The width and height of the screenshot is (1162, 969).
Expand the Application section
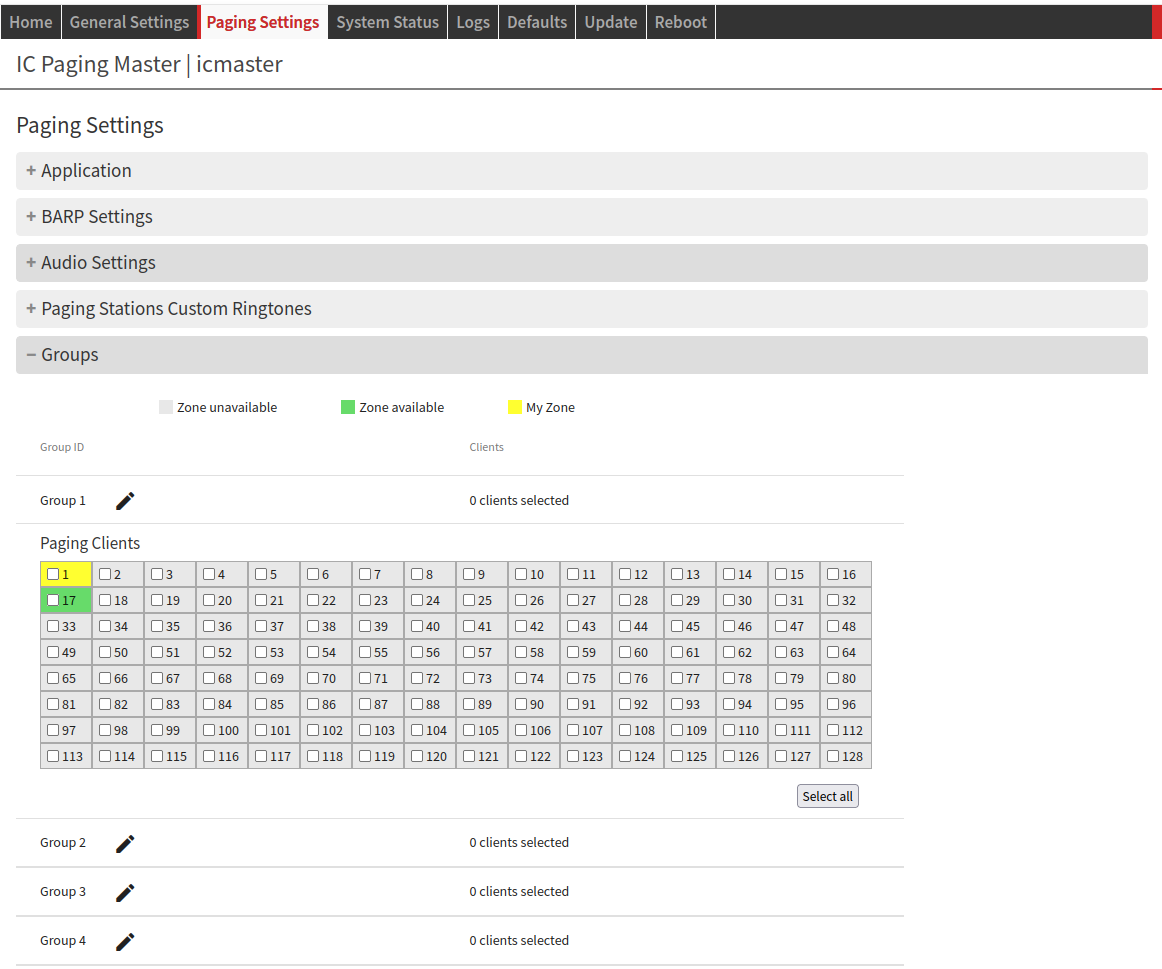click(86, 171)
